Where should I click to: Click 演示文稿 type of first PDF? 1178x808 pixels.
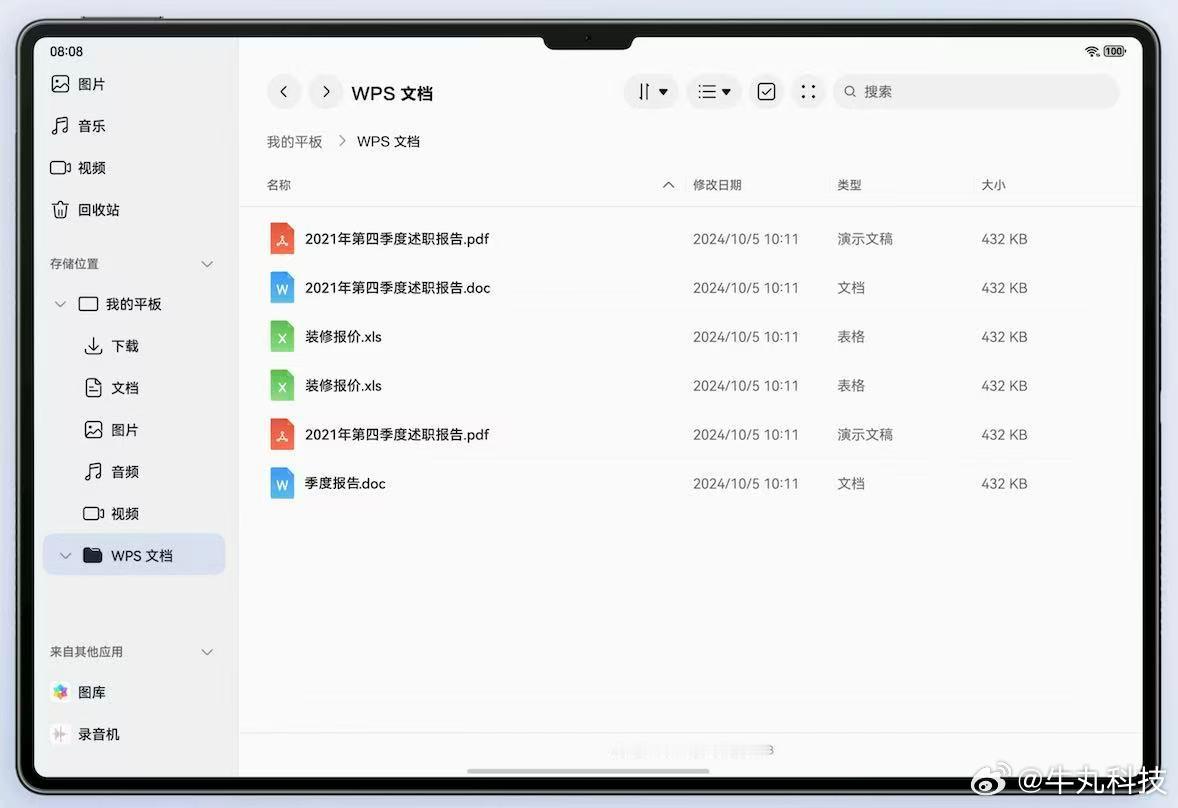pos(865,239)
